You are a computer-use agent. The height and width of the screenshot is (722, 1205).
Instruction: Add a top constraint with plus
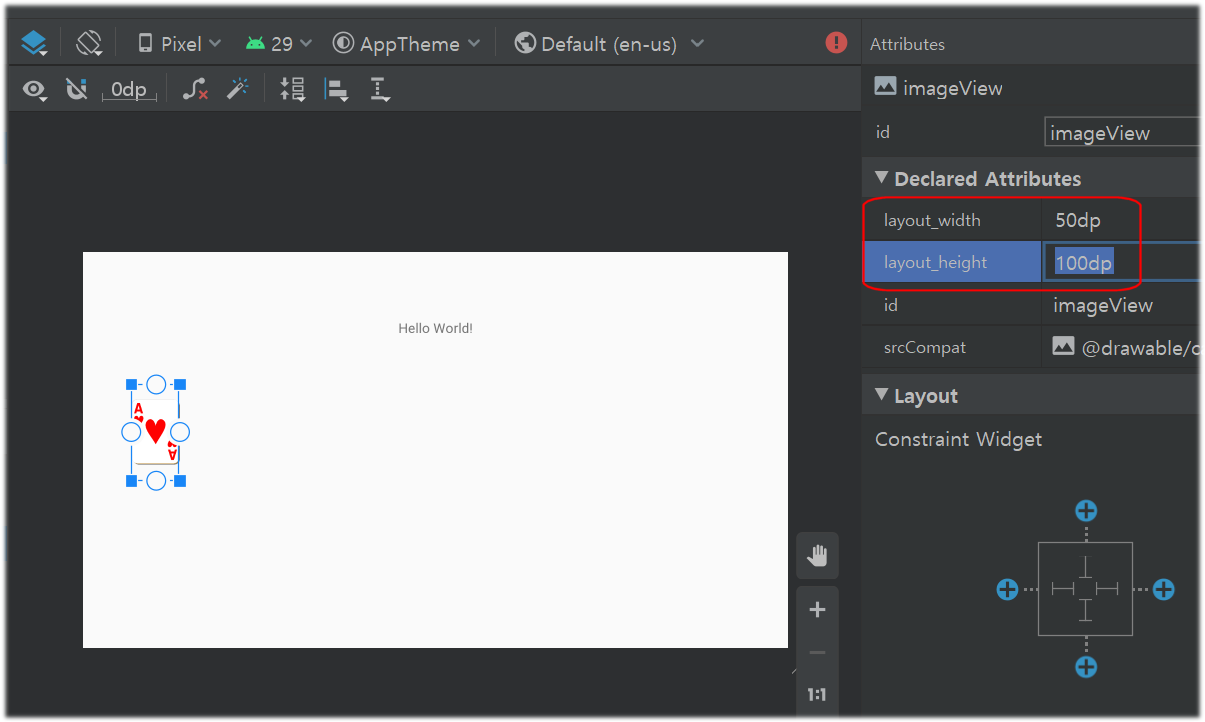(x=1086, y=511)
